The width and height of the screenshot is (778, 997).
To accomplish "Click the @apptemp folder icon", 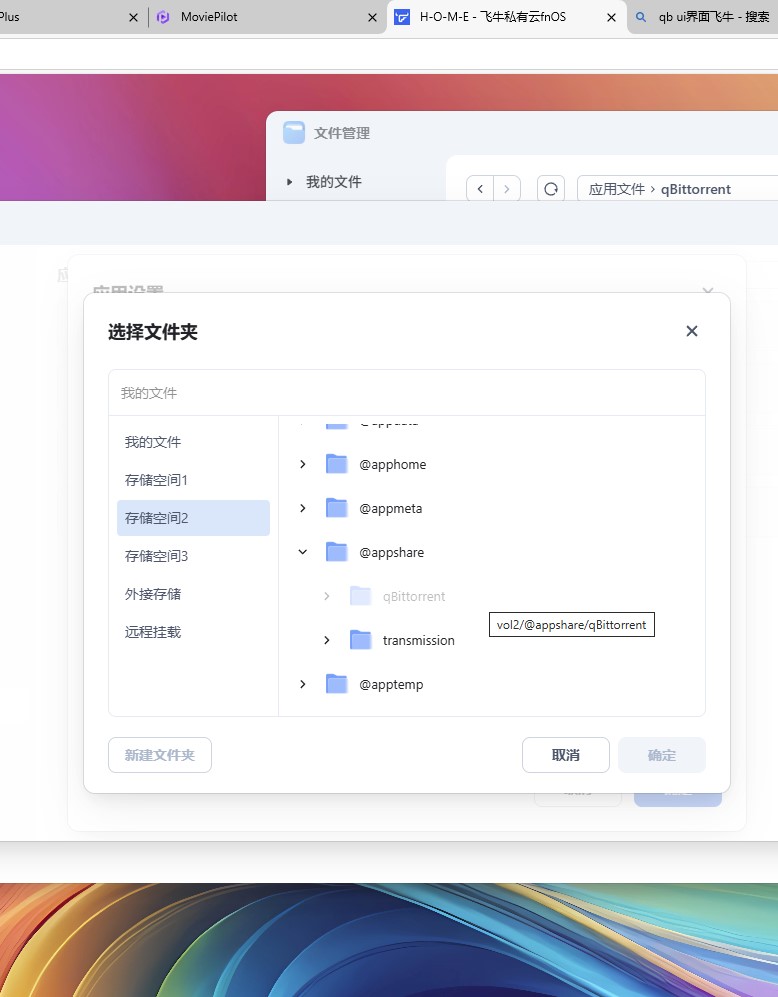I will pyautogui.click(x=336, y=684).
